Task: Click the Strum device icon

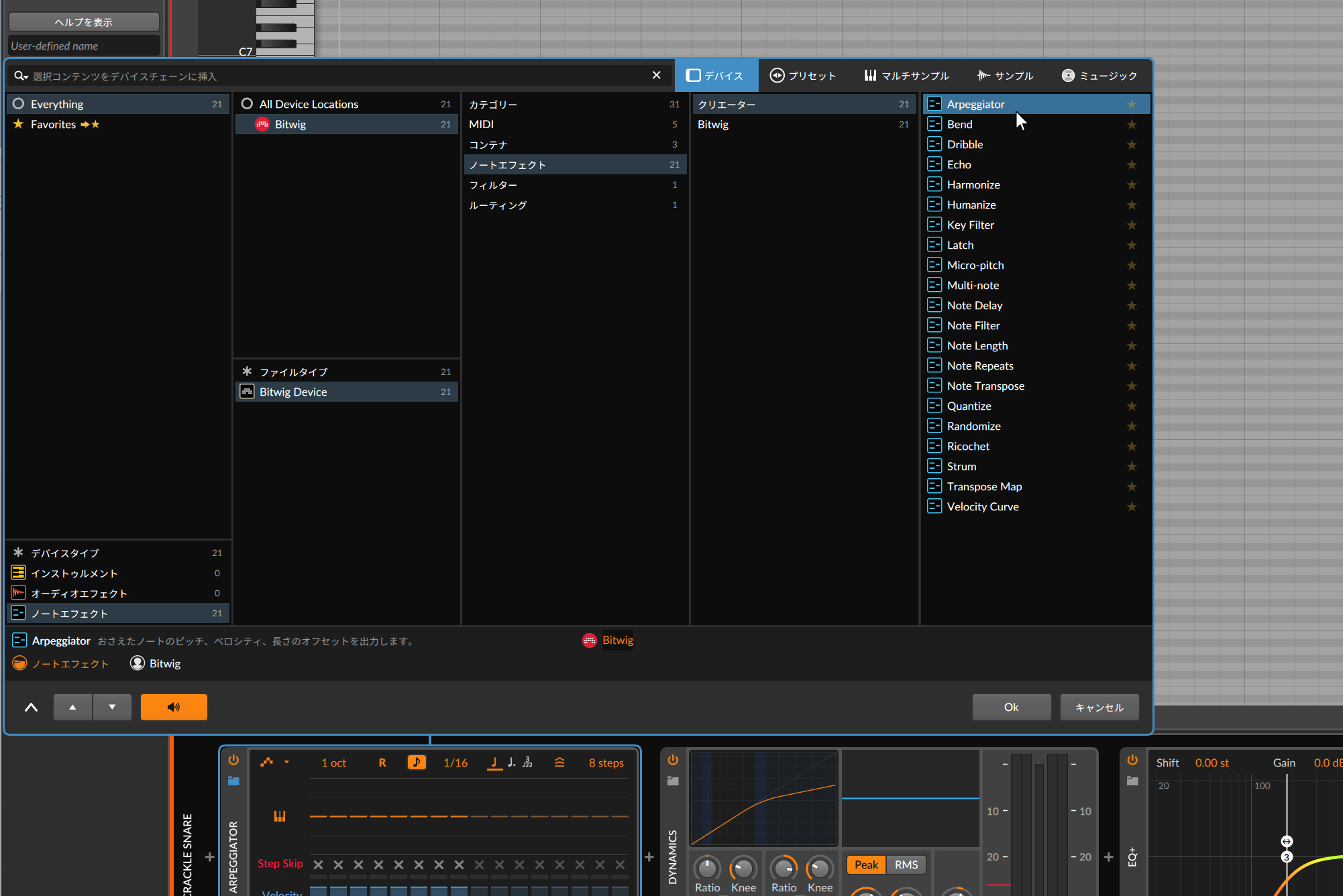Action: [934, 466]
